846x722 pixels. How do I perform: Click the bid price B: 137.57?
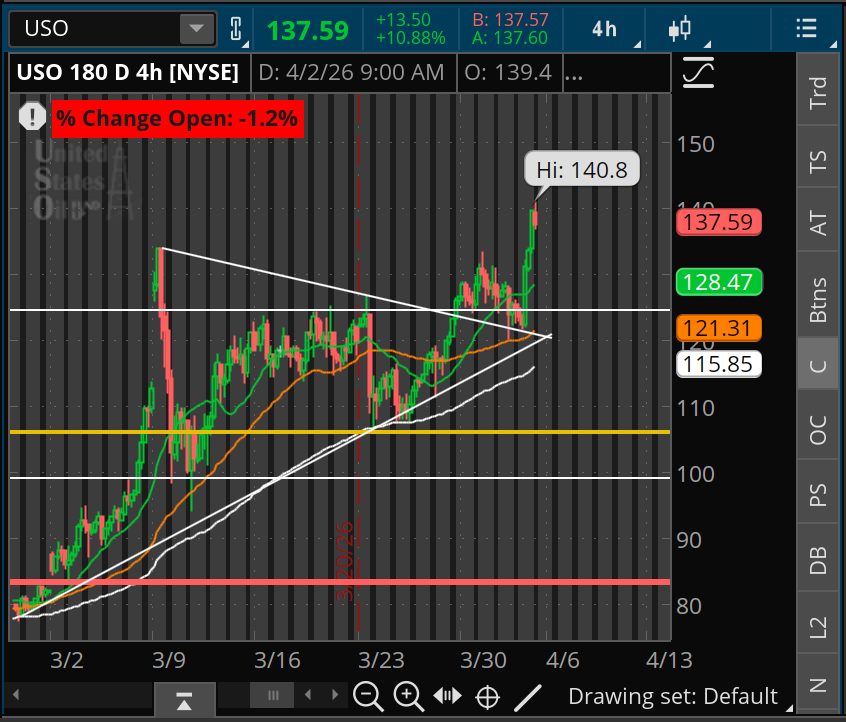tap(510, 19)
